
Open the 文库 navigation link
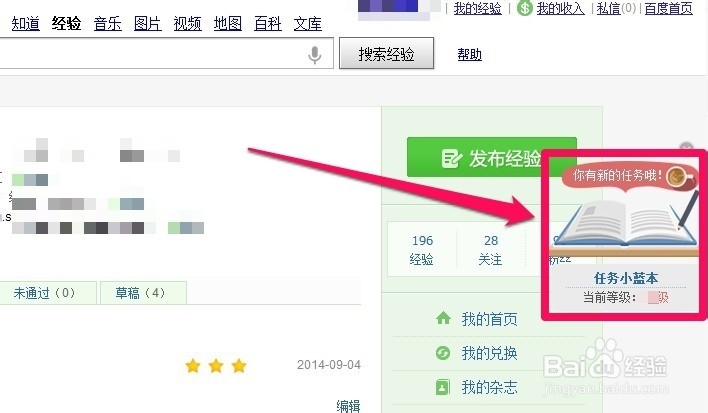click(x=307, y=23)
